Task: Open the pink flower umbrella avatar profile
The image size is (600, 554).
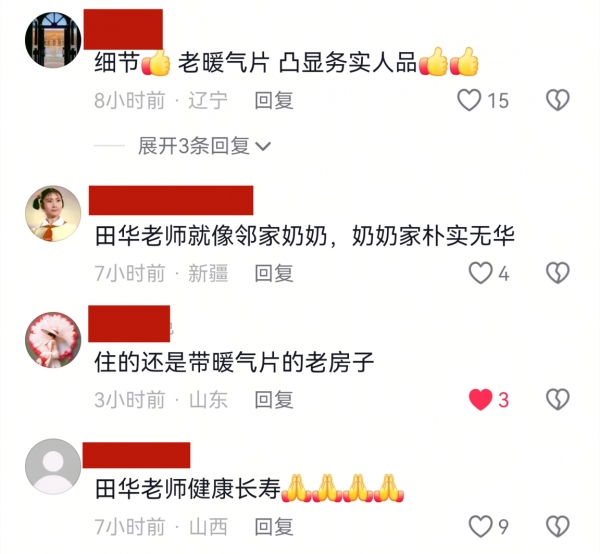Action: [53, 340]
